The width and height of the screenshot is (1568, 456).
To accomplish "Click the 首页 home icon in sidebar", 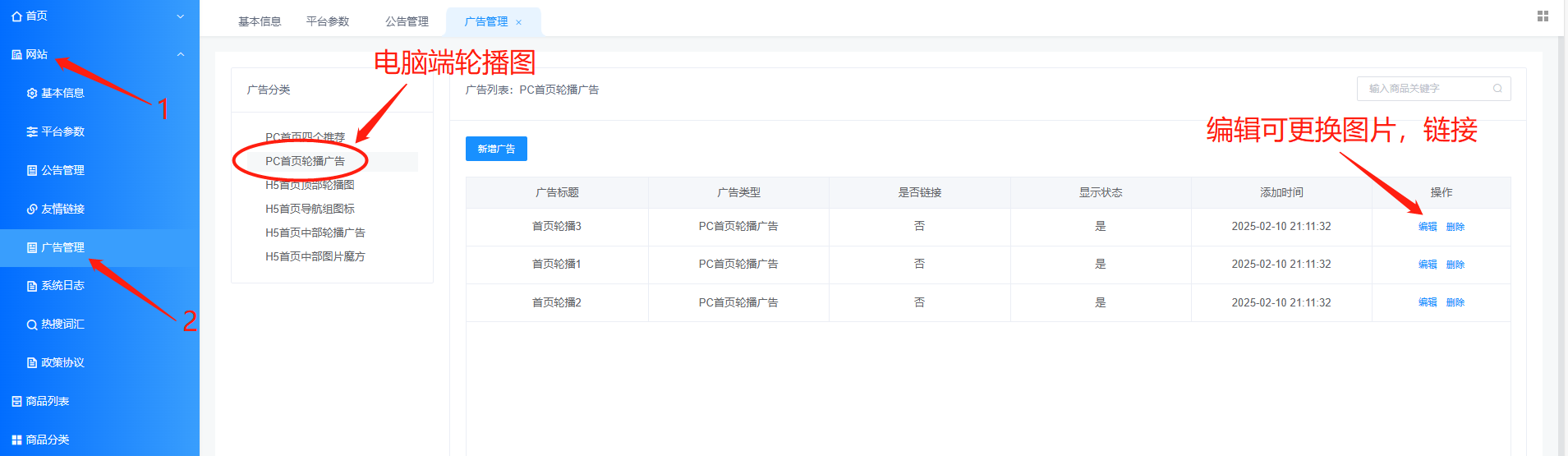I will point(16,16).
